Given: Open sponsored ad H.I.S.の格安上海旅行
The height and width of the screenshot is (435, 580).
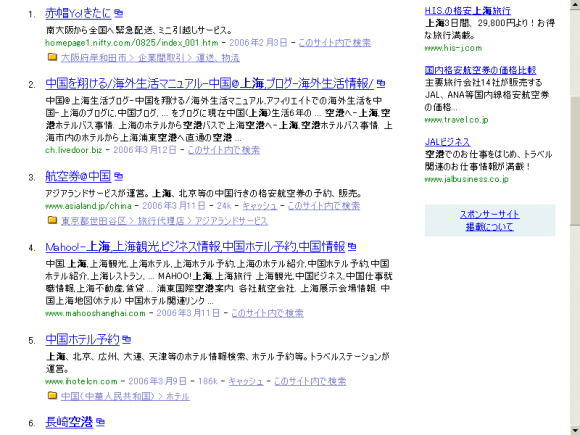Looking at the screenshot, I should tap(468, 11).
